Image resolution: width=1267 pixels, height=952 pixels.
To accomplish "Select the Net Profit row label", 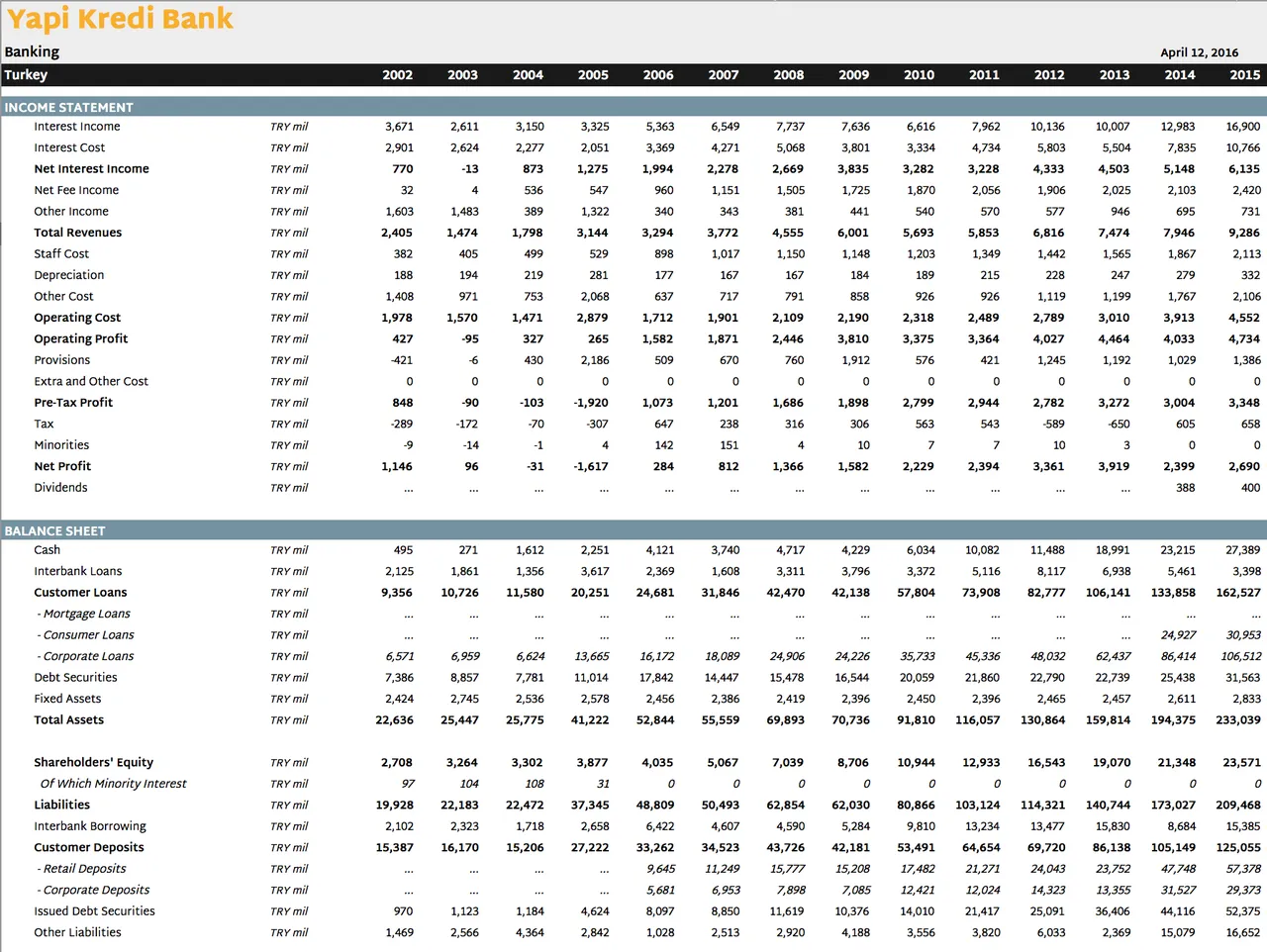I will tap(62, 466).
